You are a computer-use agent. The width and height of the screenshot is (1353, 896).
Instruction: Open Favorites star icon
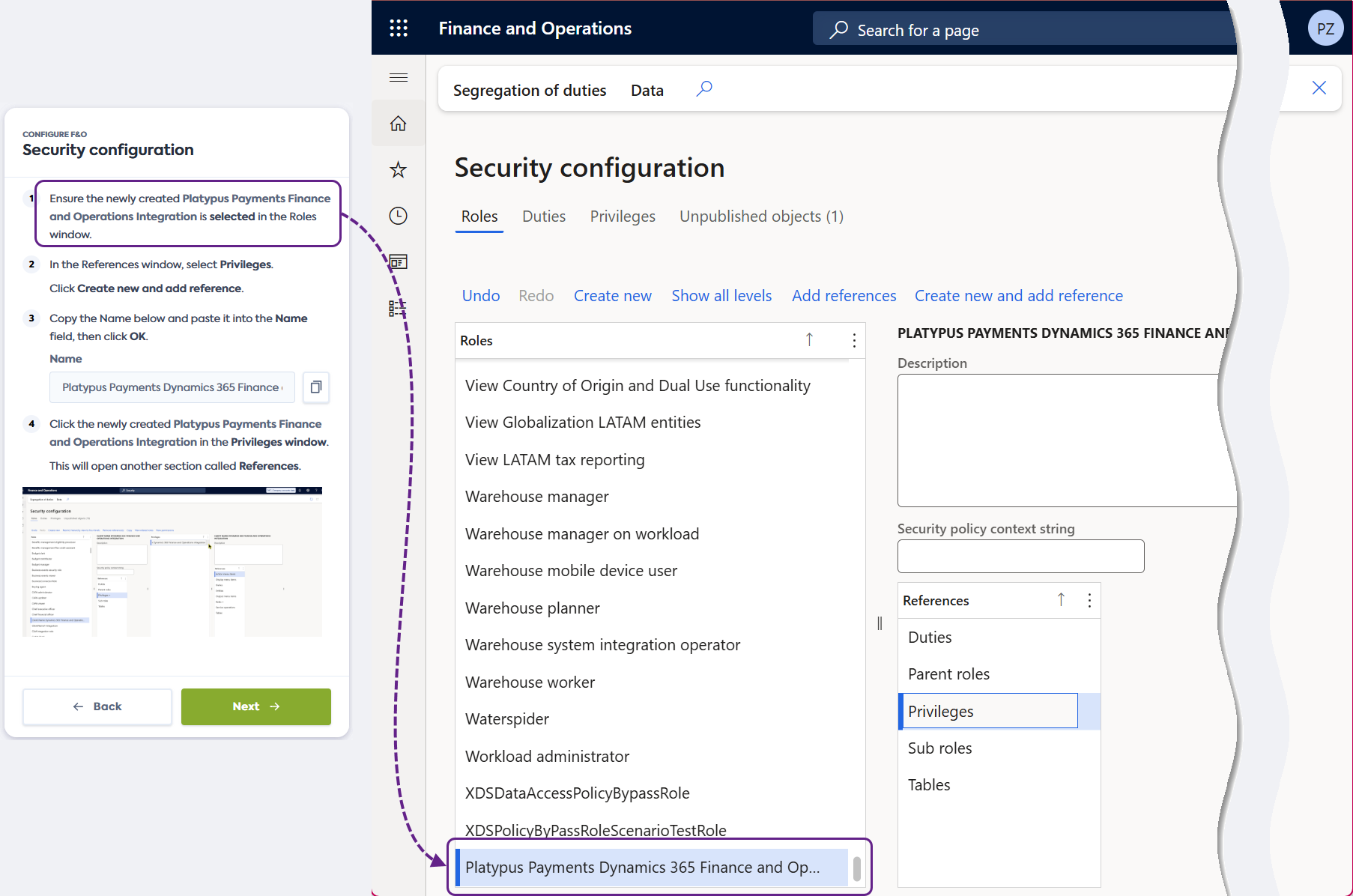pyautogui.click(x=399, y=170)
